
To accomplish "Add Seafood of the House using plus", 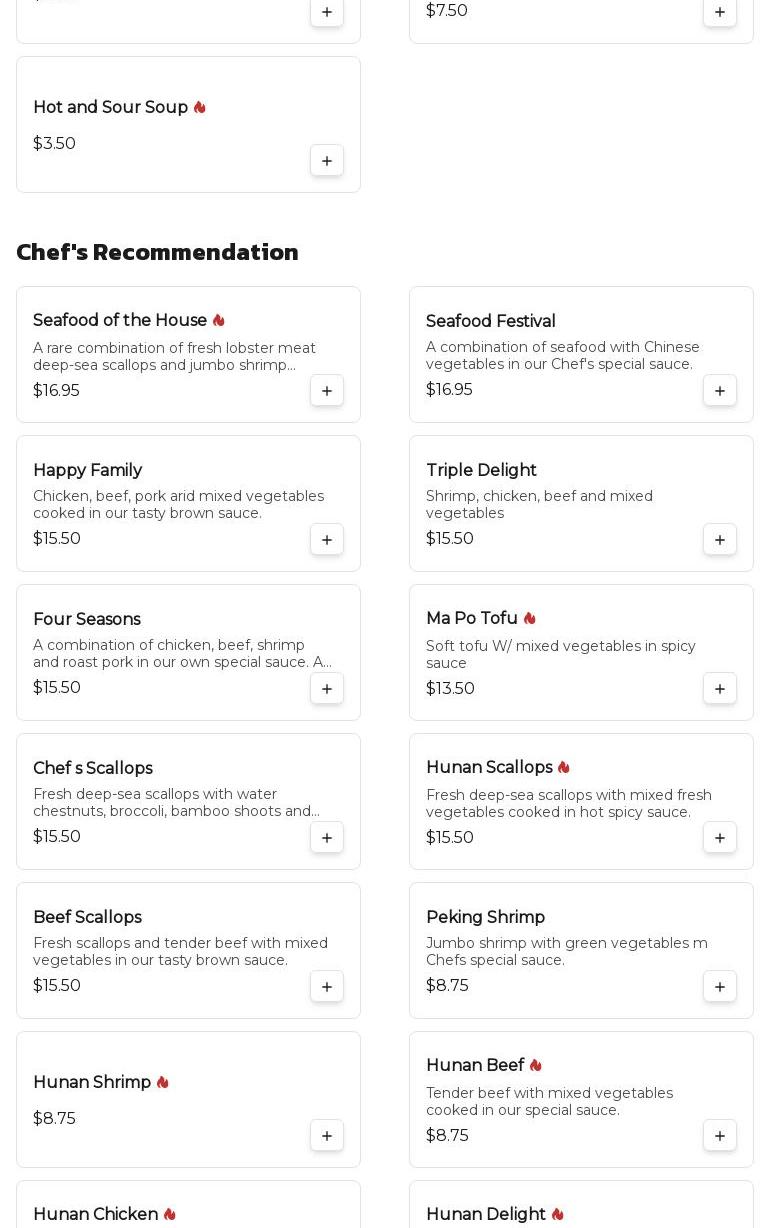I will [x=327, y=391].
